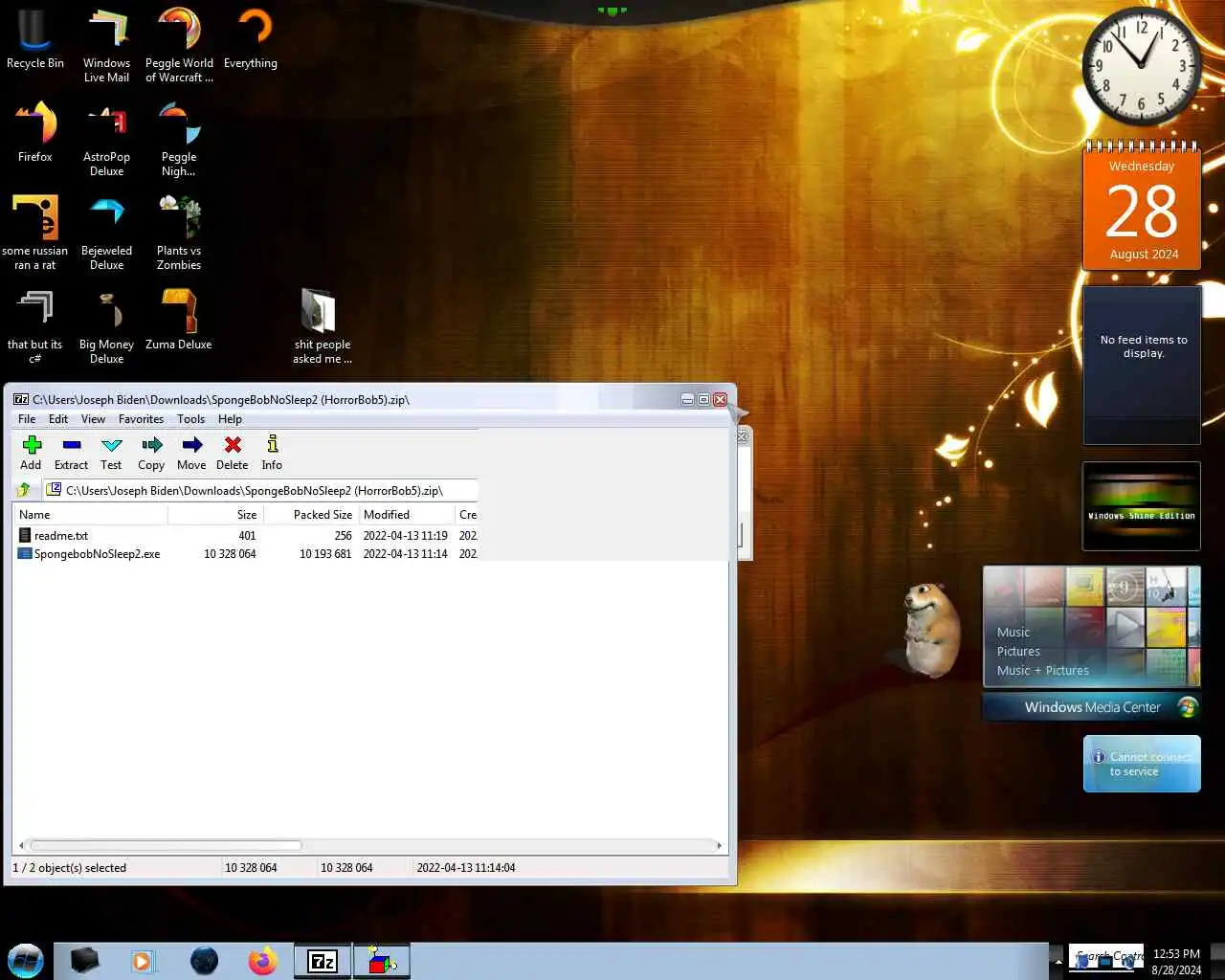Click the Firefox icon in the taskbar
This screenshot has height=980, width=1225.
[x=262, y=961]
